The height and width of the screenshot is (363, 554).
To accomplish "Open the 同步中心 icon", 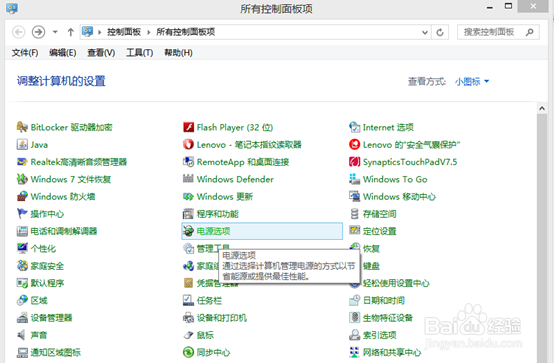I will point(188,352).
